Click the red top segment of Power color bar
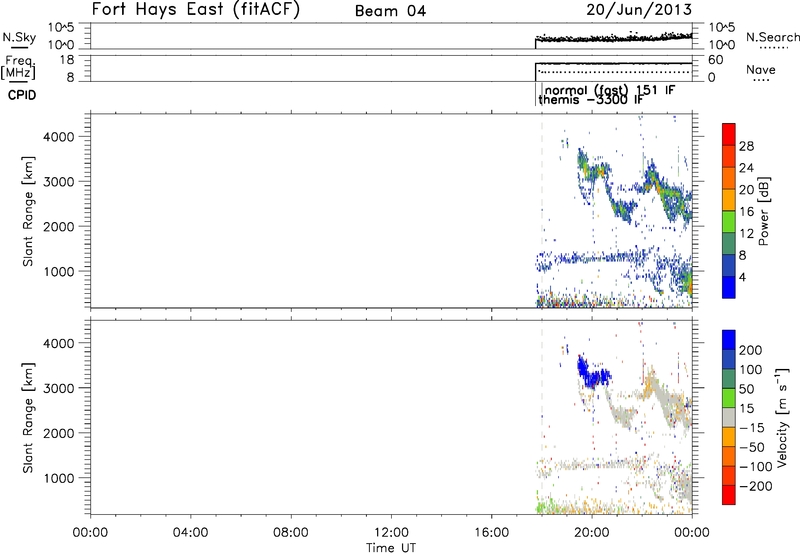800x554 pixels. (729, 135)
